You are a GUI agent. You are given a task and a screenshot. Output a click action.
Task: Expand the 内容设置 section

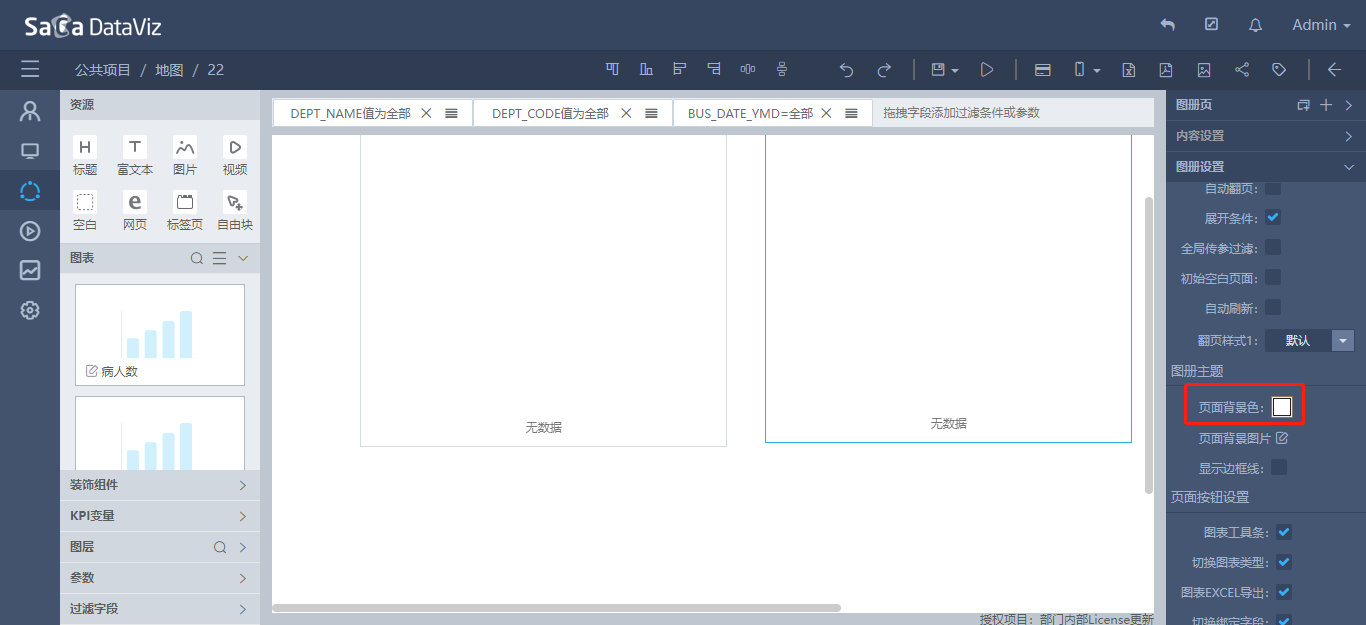pyautogui.click(x=1266, y=135)
